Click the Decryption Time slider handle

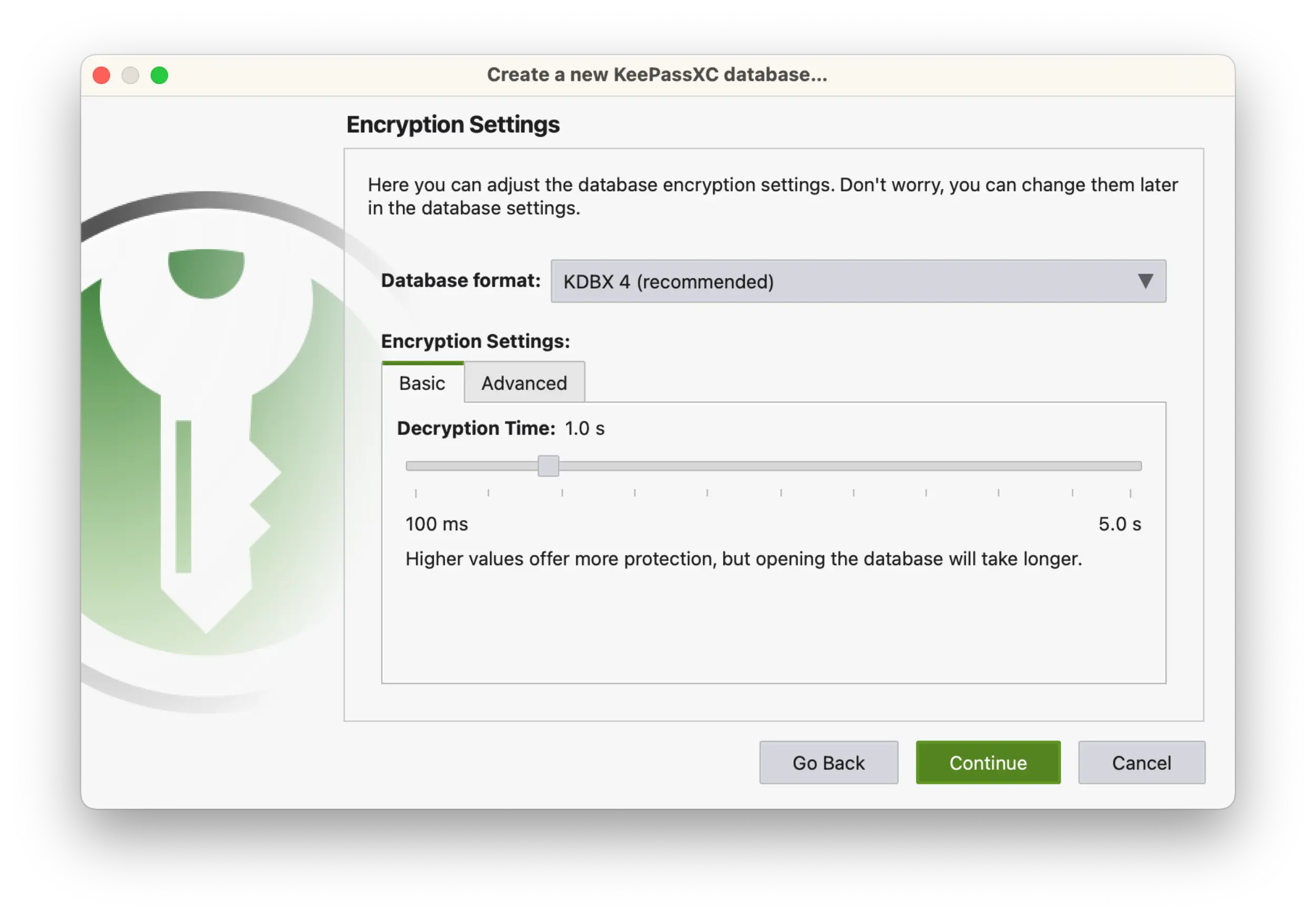point(547,466)
